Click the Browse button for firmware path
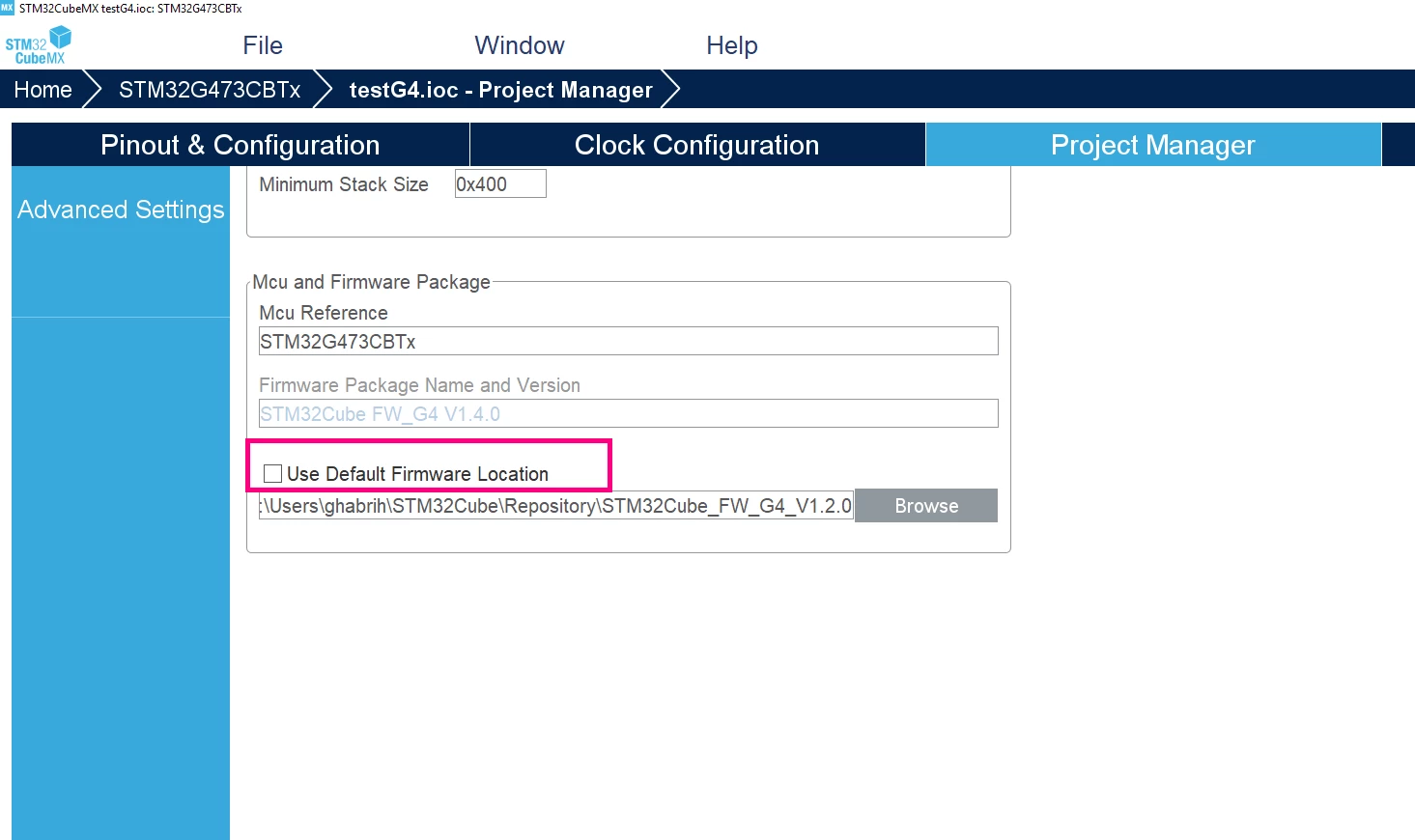 926,506
